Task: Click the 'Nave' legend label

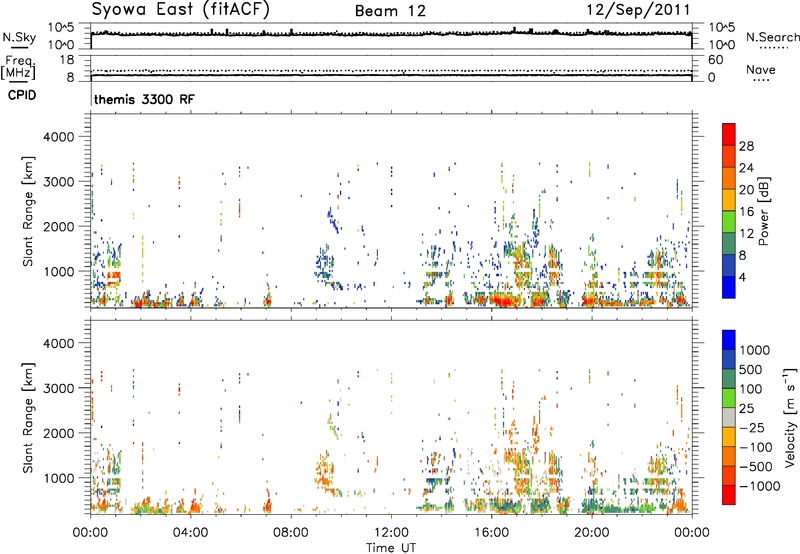Action: coord(761,69)
